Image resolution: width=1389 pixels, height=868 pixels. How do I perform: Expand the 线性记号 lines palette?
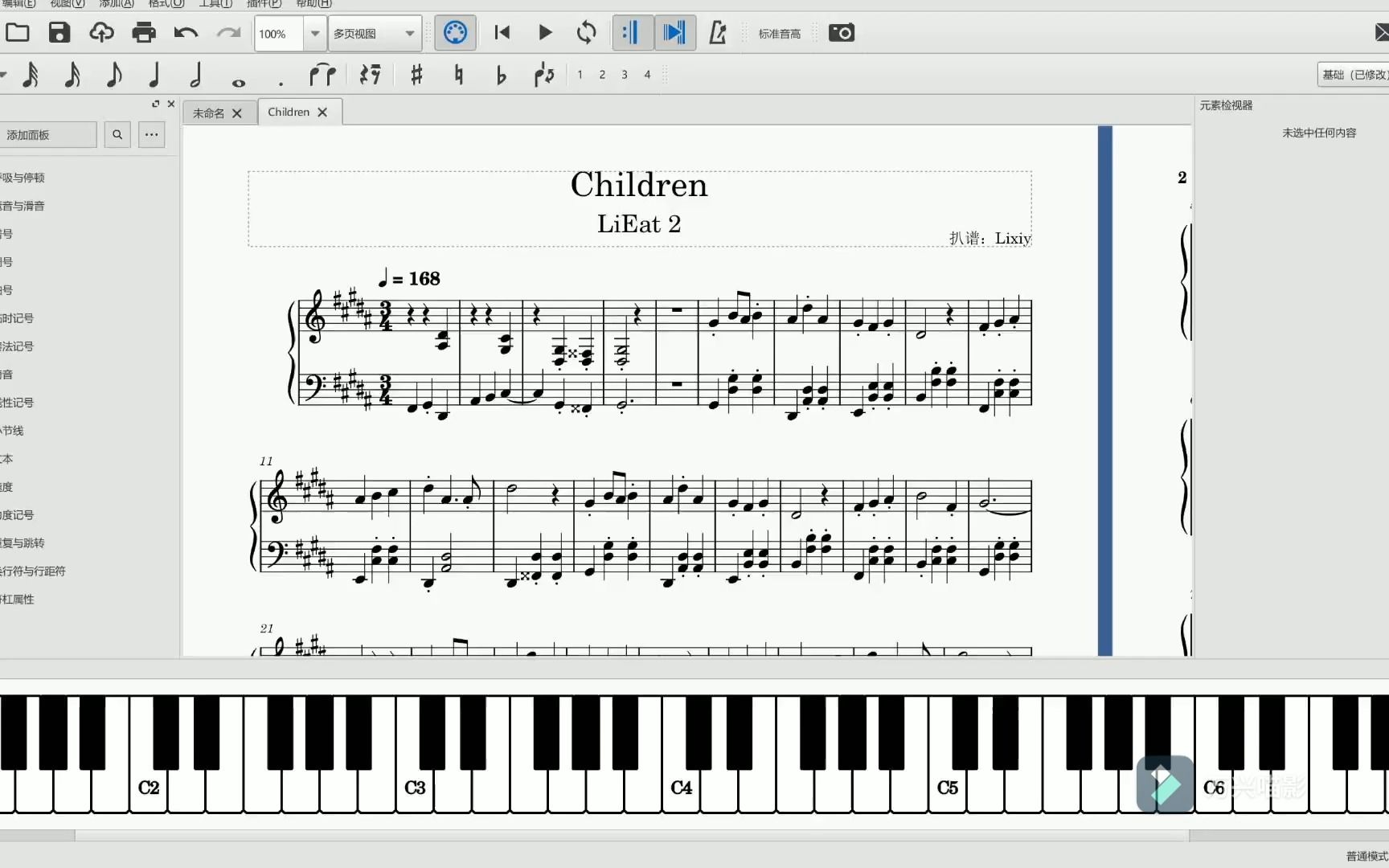[x=17, y=403]
